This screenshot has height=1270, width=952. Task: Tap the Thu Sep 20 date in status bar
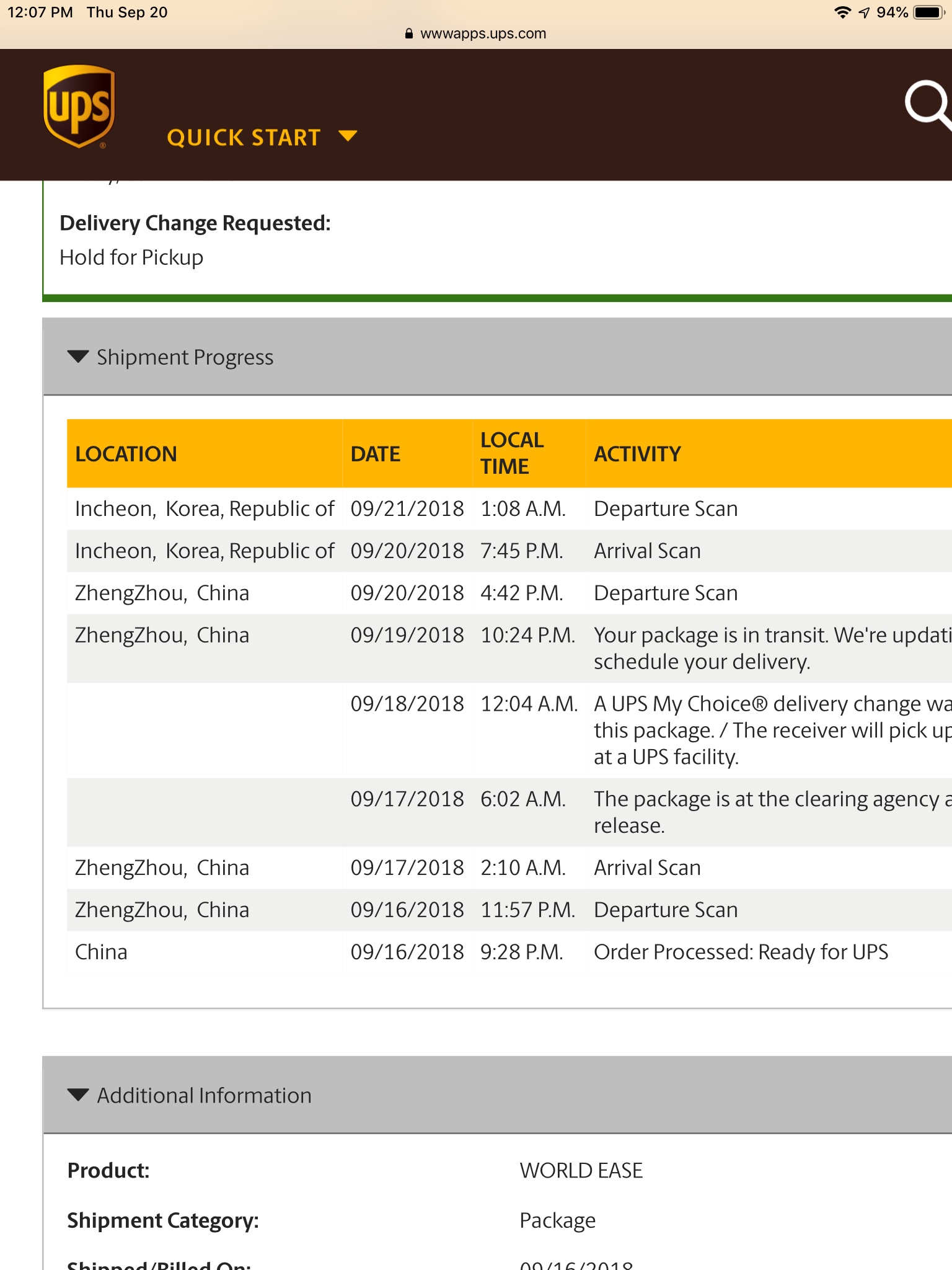coord(127,12)
